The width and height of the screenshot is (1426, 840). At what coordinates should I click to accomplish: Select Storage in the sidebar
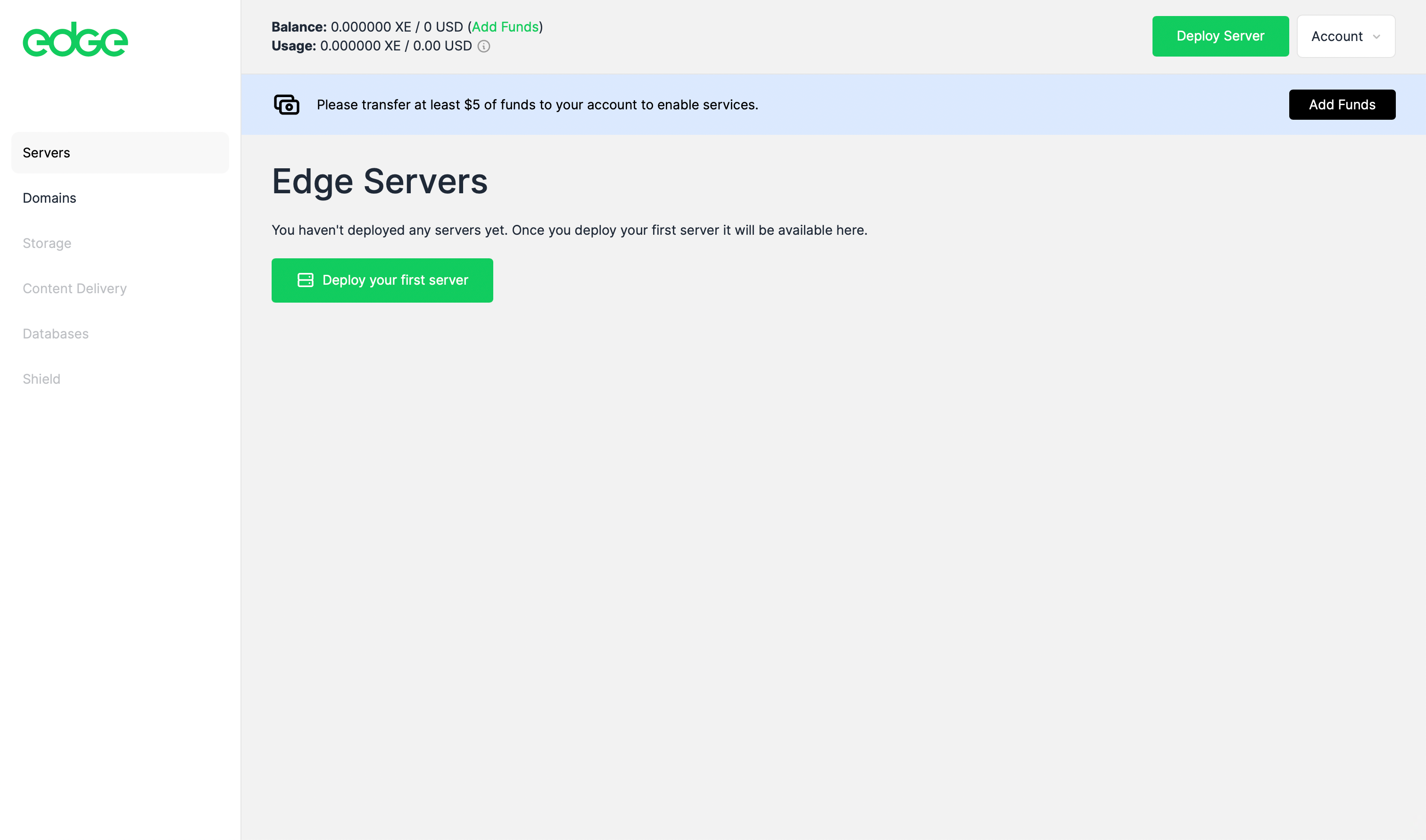click(x=47, y=243)
